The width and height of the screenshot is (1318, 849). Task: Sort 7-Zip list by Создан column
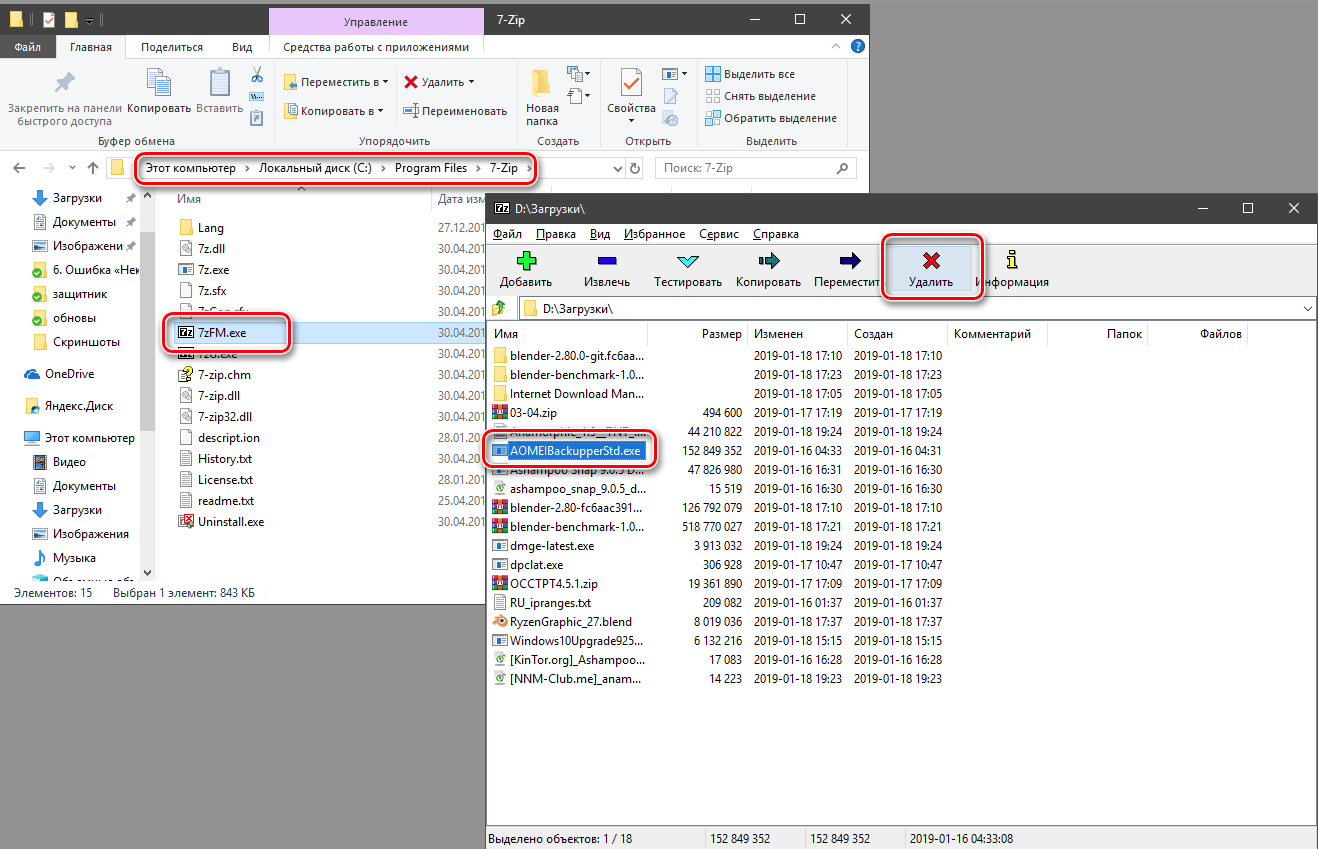(x=898, y=334)
